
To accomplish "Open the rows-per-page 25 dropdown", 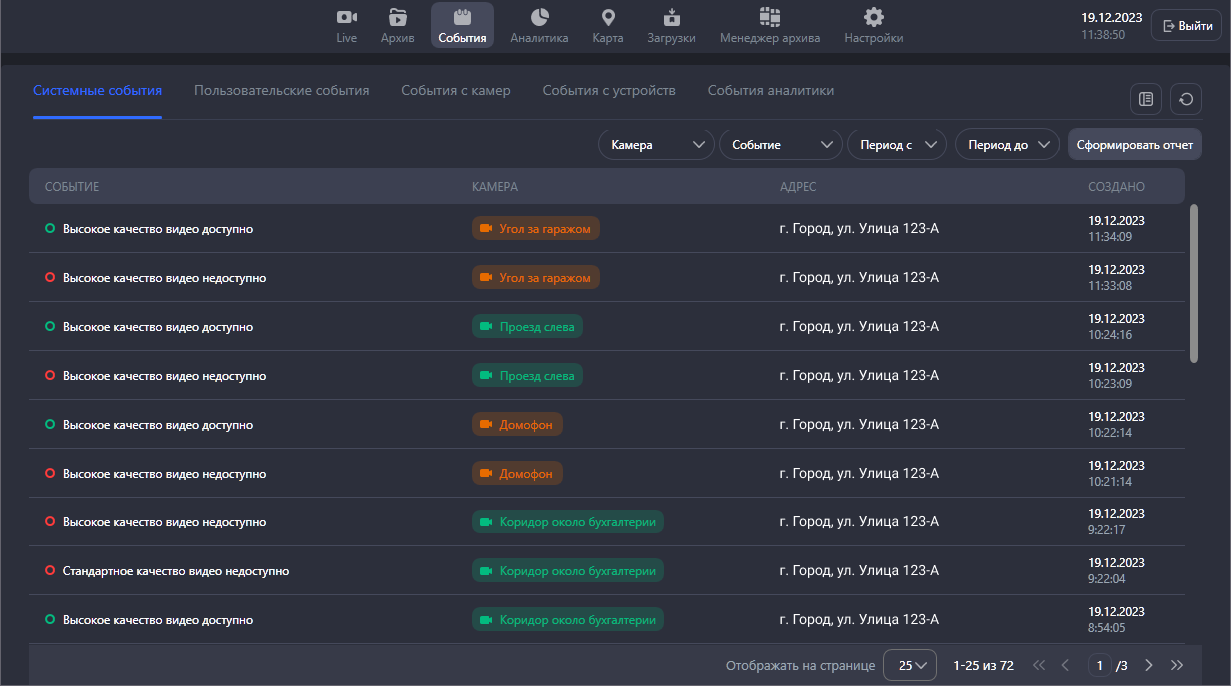I will (x=909, y=665).
